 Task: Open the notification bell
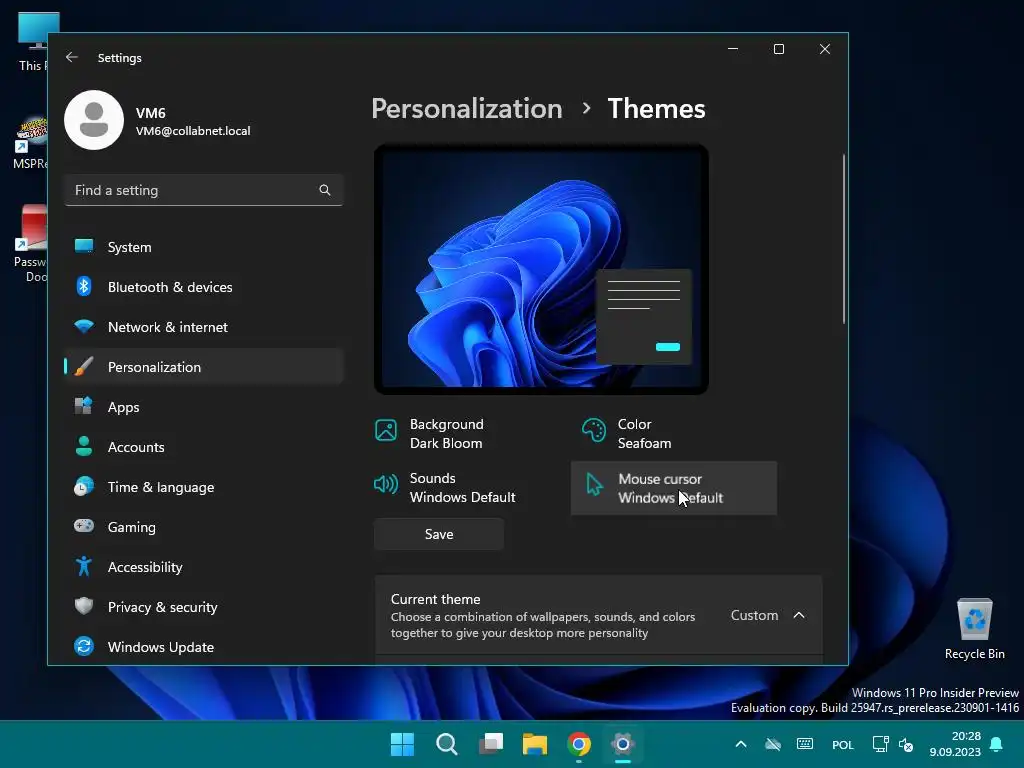[996, 744]
